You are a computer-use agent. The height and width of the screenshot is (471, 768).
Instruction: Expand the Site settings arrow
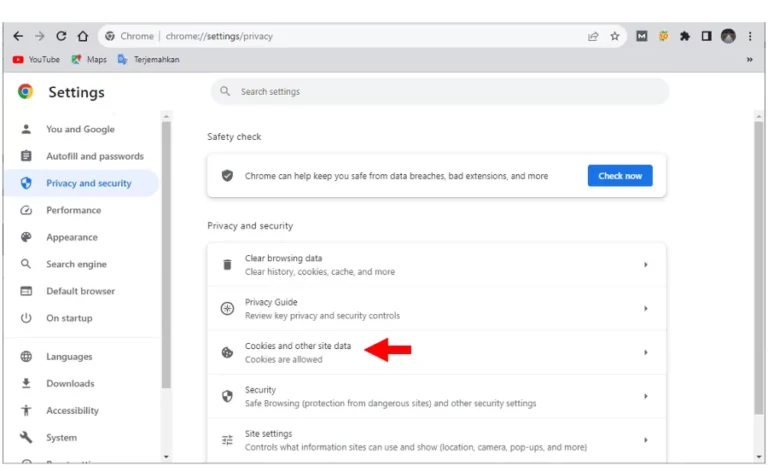click(x=646, y=440)
